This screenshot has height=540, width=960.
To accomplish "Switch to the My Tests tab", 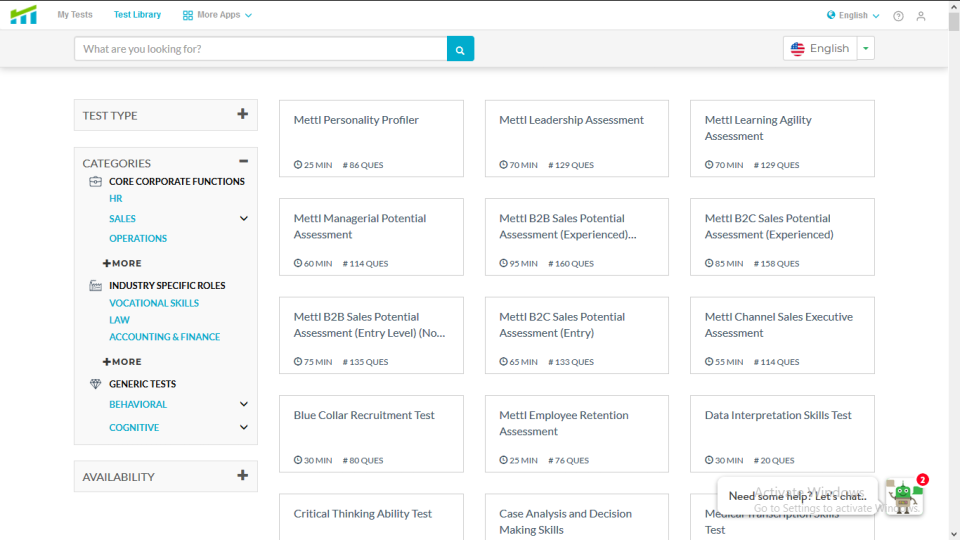I will pos(75,15).
